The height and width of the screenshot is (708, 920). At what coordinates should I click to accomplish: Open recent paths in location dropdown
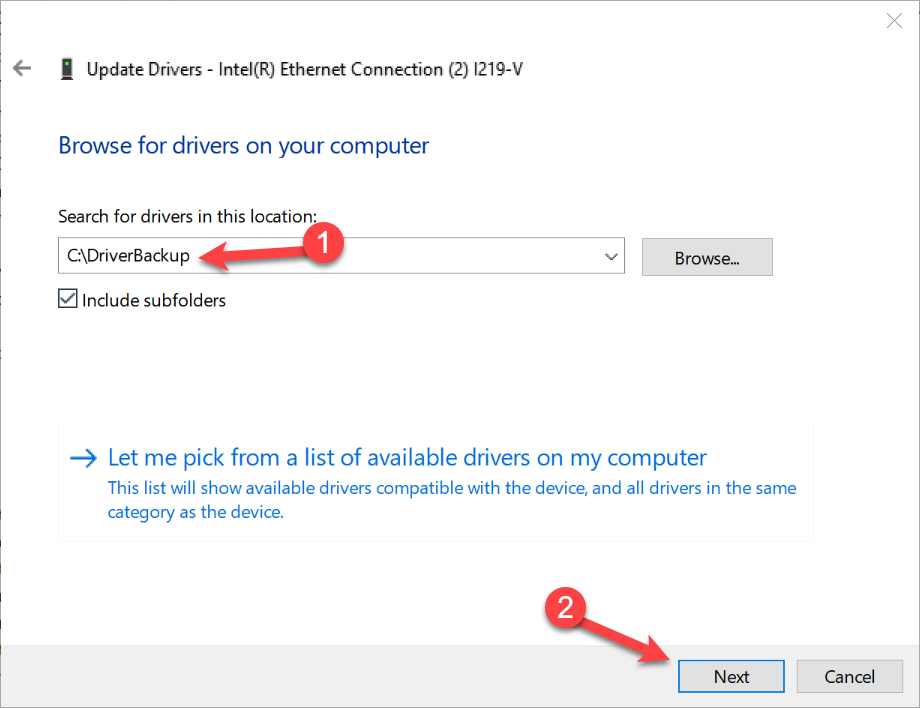pos(610,256)
